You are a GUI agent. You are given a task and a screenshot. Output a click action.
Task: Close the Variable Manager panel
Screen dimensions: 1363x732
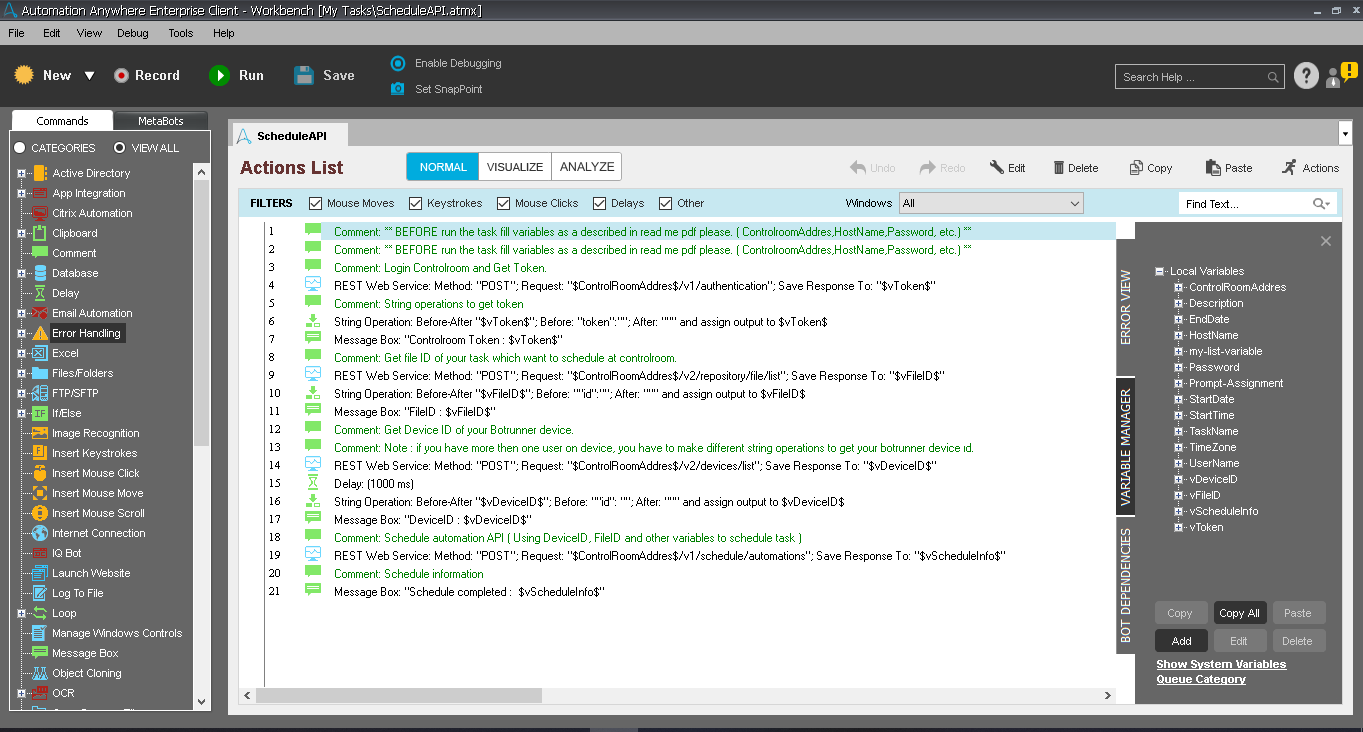pyautogui.click(x=1326, y=241)
